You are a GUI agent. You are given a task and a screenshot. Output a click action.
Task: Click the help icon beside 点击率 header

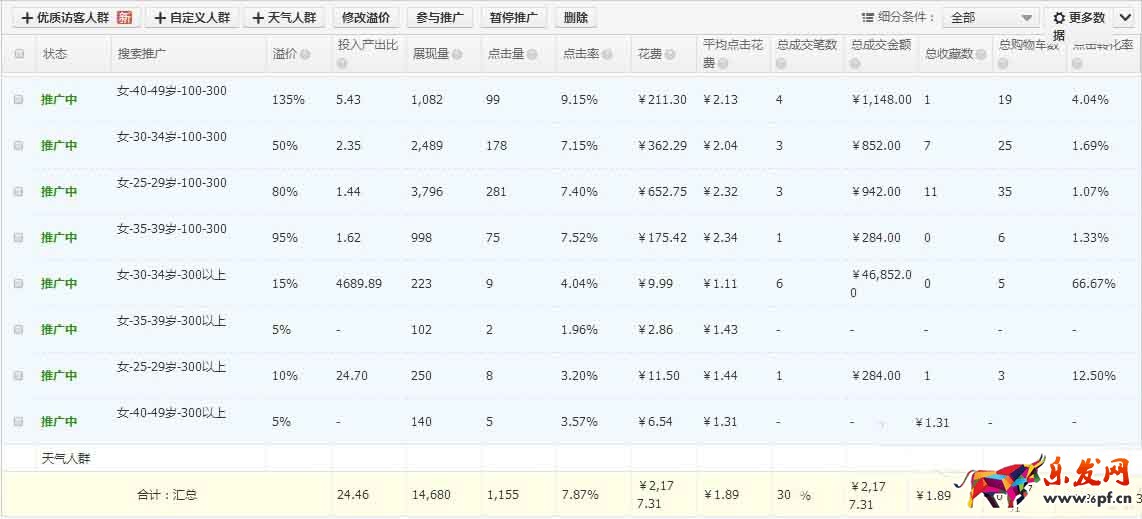pyautogui.click(x=607, y=55)
